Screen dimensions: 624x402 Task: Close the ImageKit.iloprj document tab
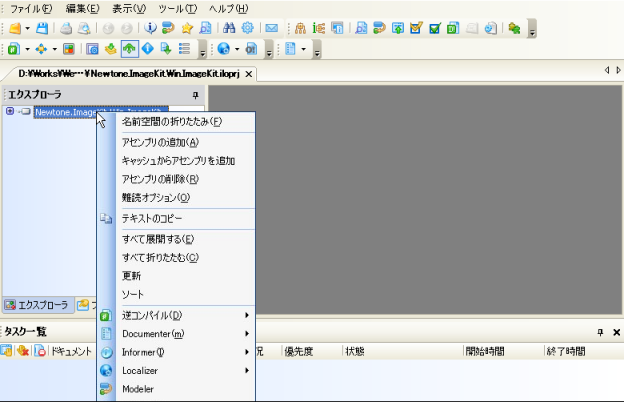[249, 74]
